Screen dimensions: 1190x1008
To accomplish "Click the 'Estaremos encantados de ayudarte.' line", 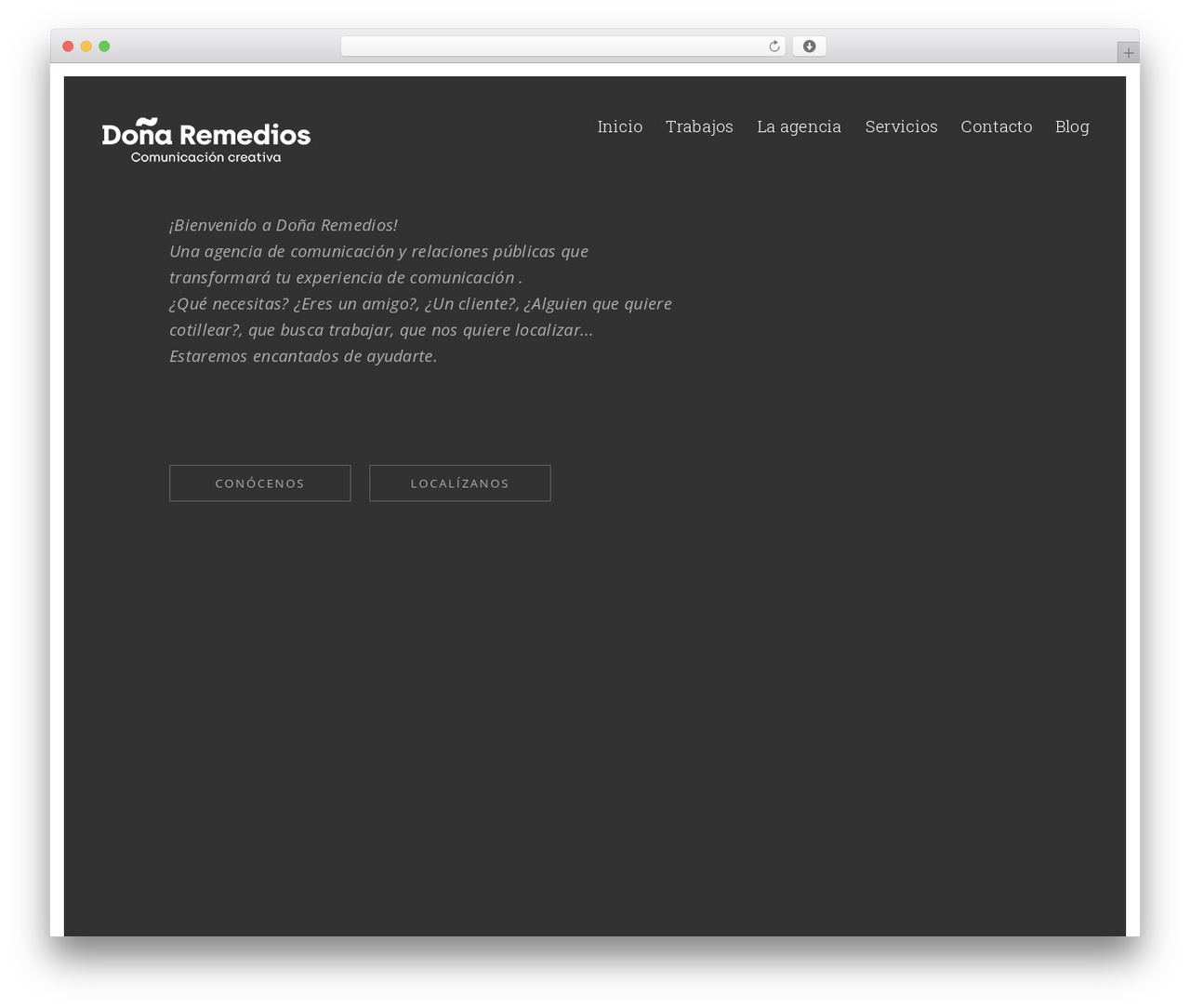I will (303, 356).
